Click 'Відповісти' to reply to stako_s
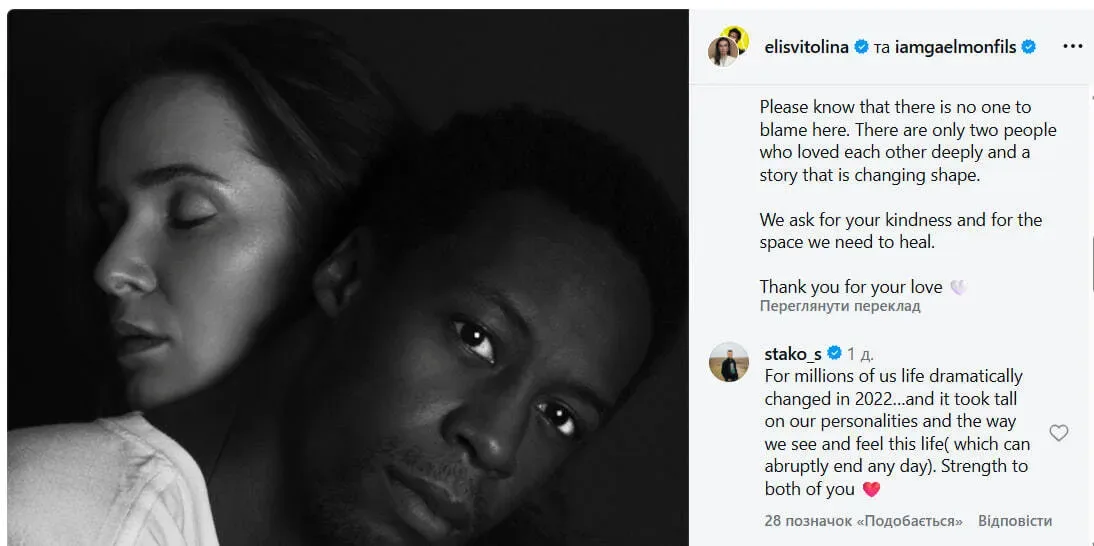 (x=1014, y=521)
